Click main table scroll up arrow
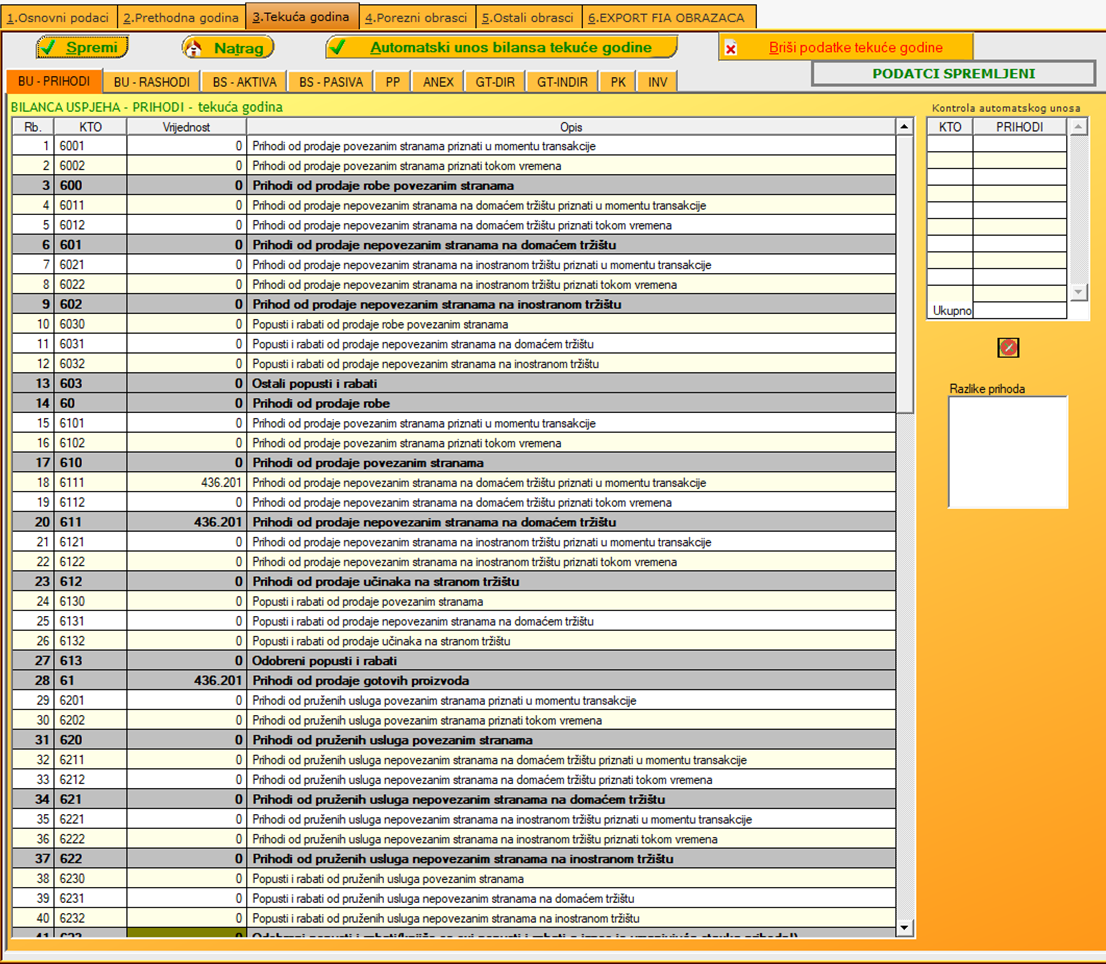Viewport: 1106px width, 964px height. pyautogui.click(x=904, y=127)
